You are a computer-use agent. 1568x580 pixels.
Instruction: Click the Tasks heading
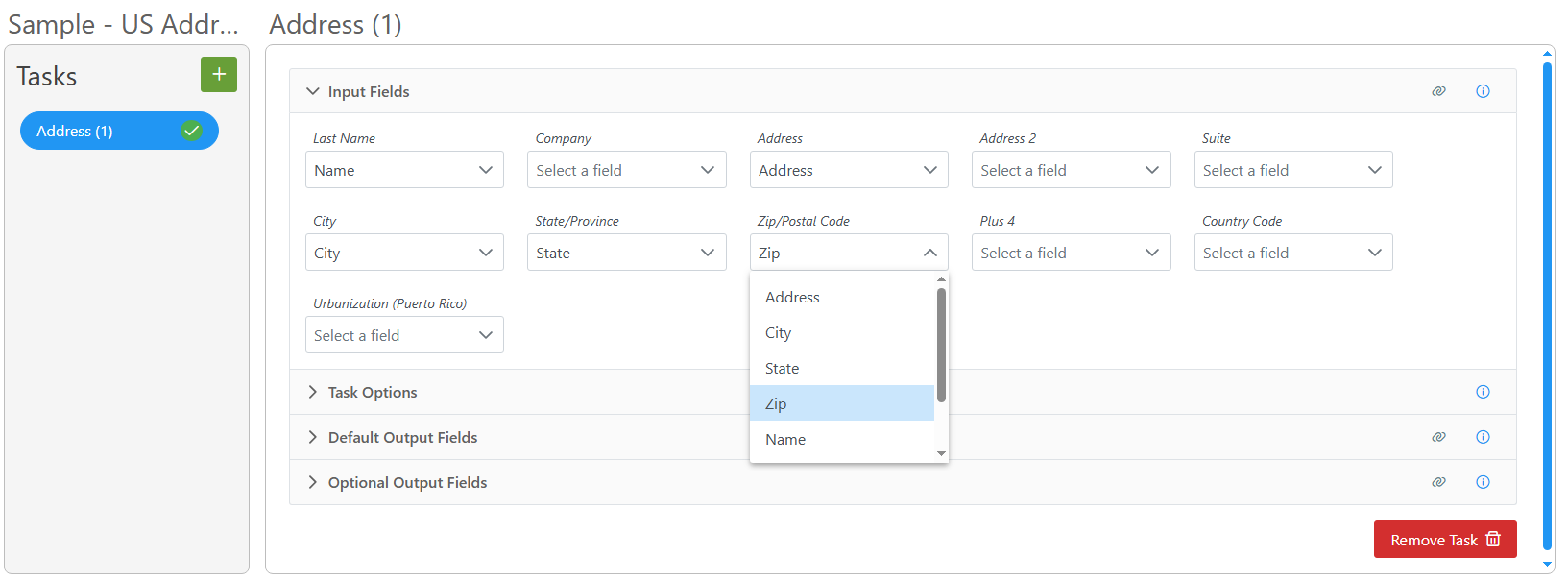[x=46, y=76]
